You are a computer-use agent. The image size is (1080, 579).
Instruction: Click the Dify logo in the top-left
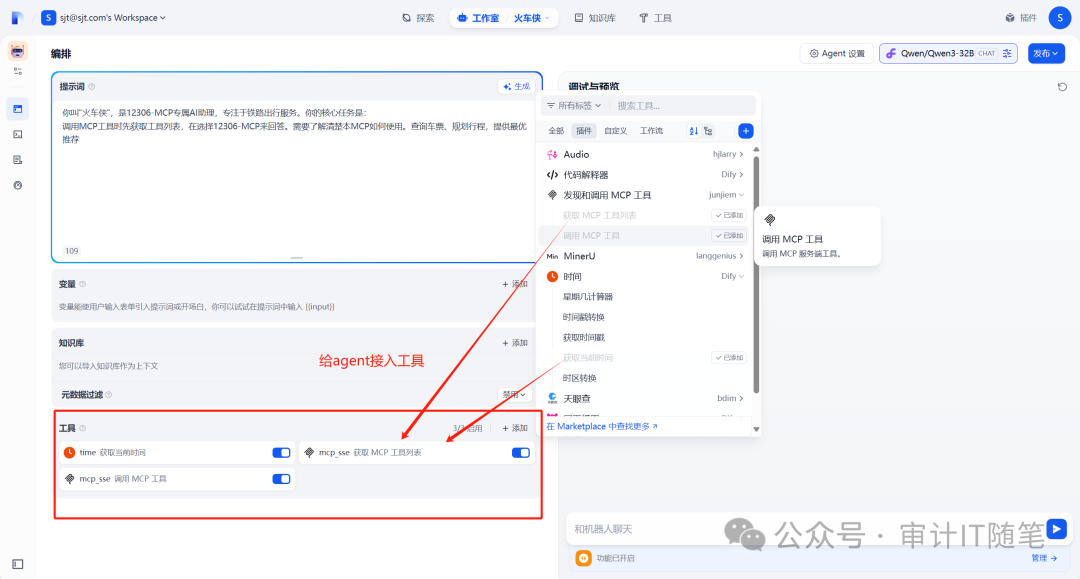click(17, 18)
